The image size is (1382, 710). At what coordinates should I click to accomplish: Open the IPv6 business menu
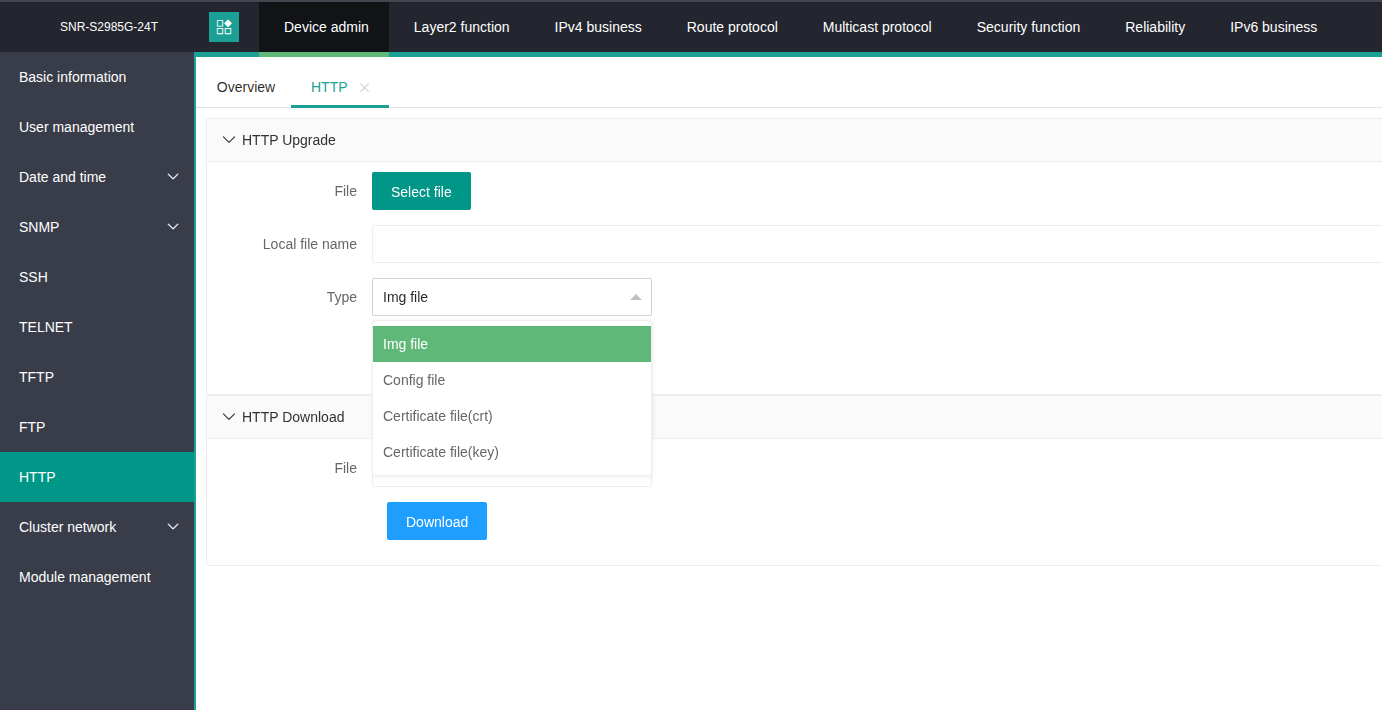point(1273,27)
